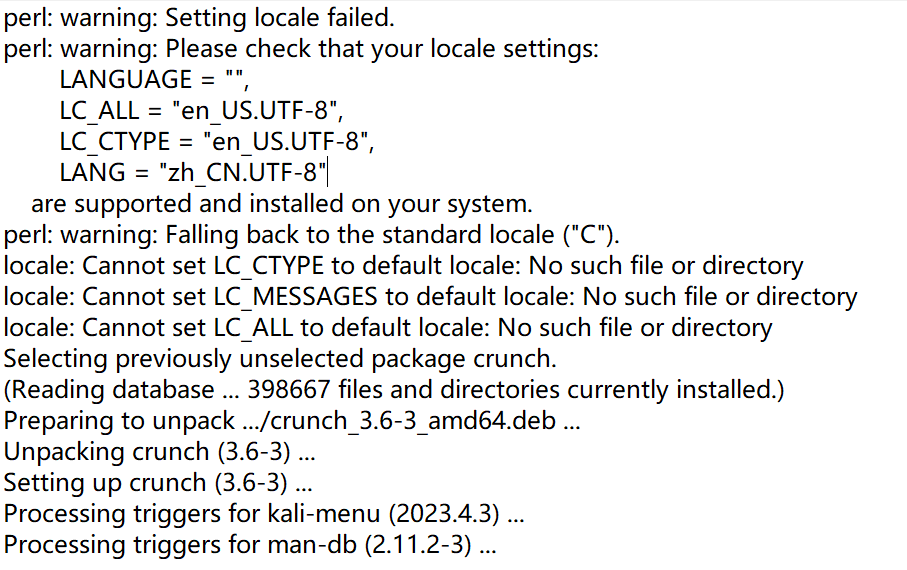Click the "are supported and installed" line
Image resolution: width=907 pixels, height=570 pixels.
tap(282, 204)
